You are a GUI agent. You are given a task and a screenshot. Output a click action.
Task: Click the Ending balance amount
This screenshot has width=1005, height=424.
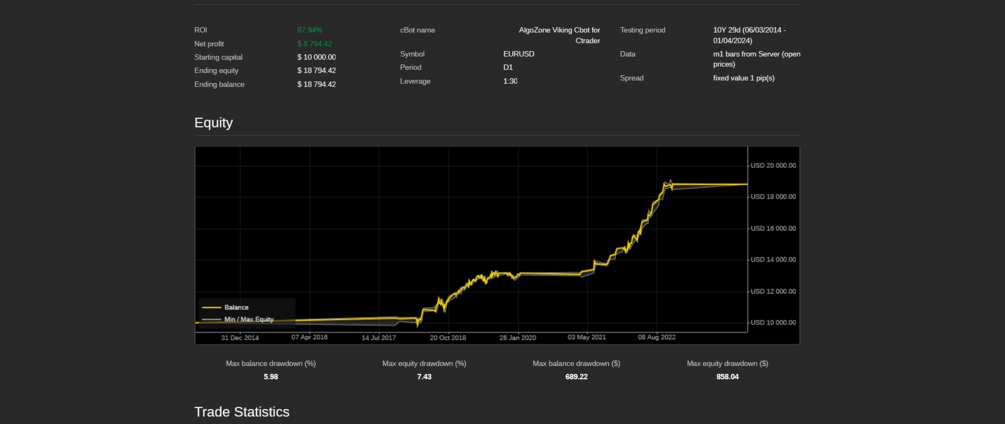[317, 84]
